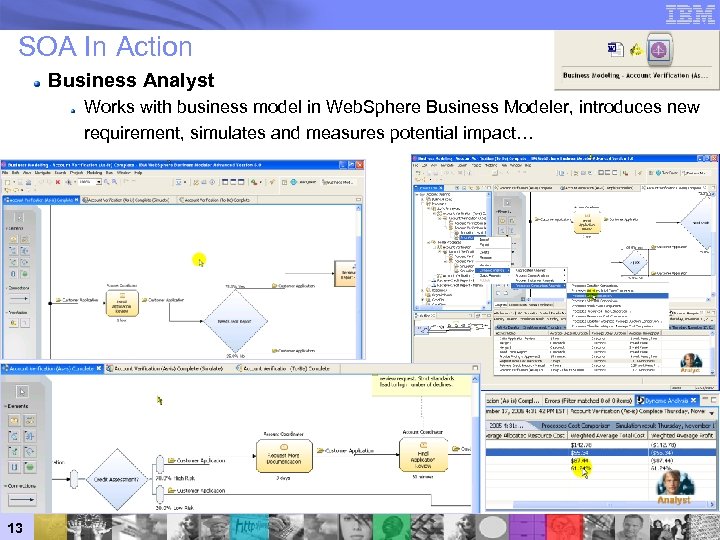Click the globe icon in top-left Modeler toolbar
The height and width of the screenshot is (540, 720).
[x=293, y=182]
